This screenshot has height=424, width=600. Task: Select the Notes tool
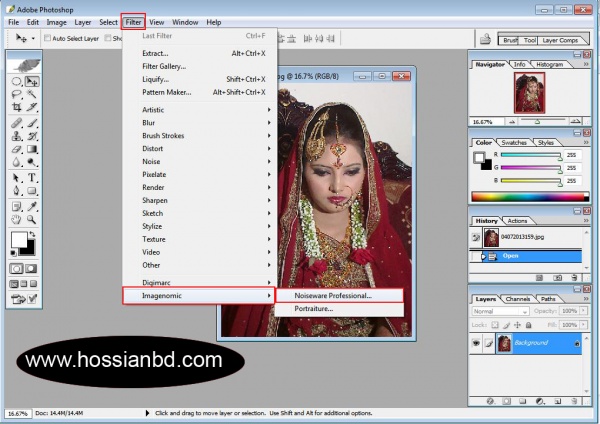pyautogui.click(x=16, y=207)
